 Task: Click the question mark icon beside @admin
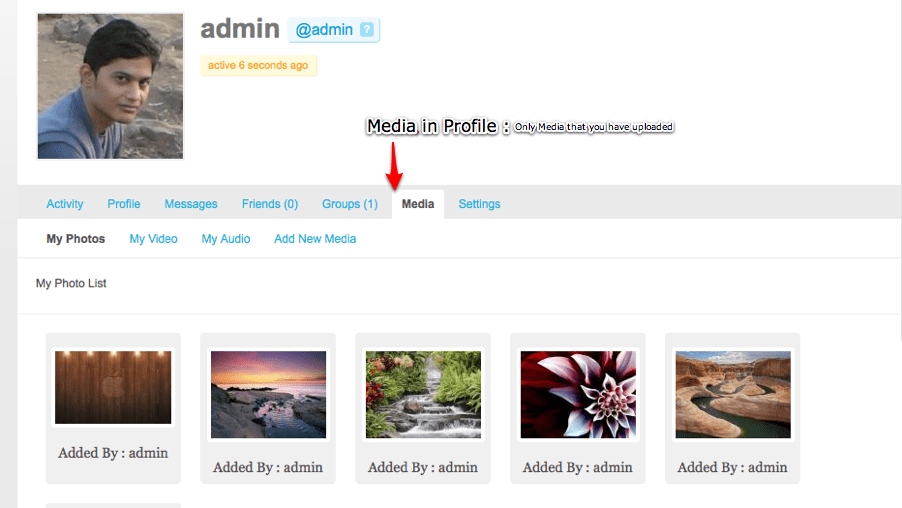(366, 29)
